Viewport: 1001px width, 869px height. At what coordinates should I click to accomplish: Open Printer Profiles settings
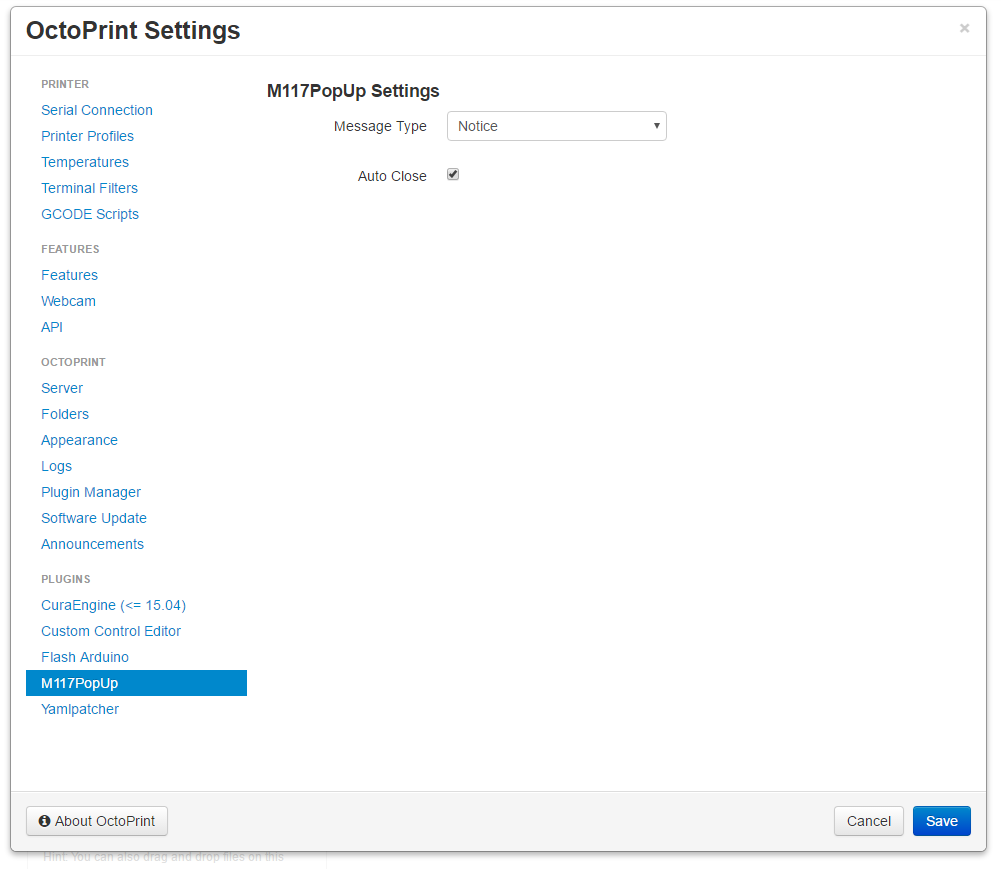(87, 136)
